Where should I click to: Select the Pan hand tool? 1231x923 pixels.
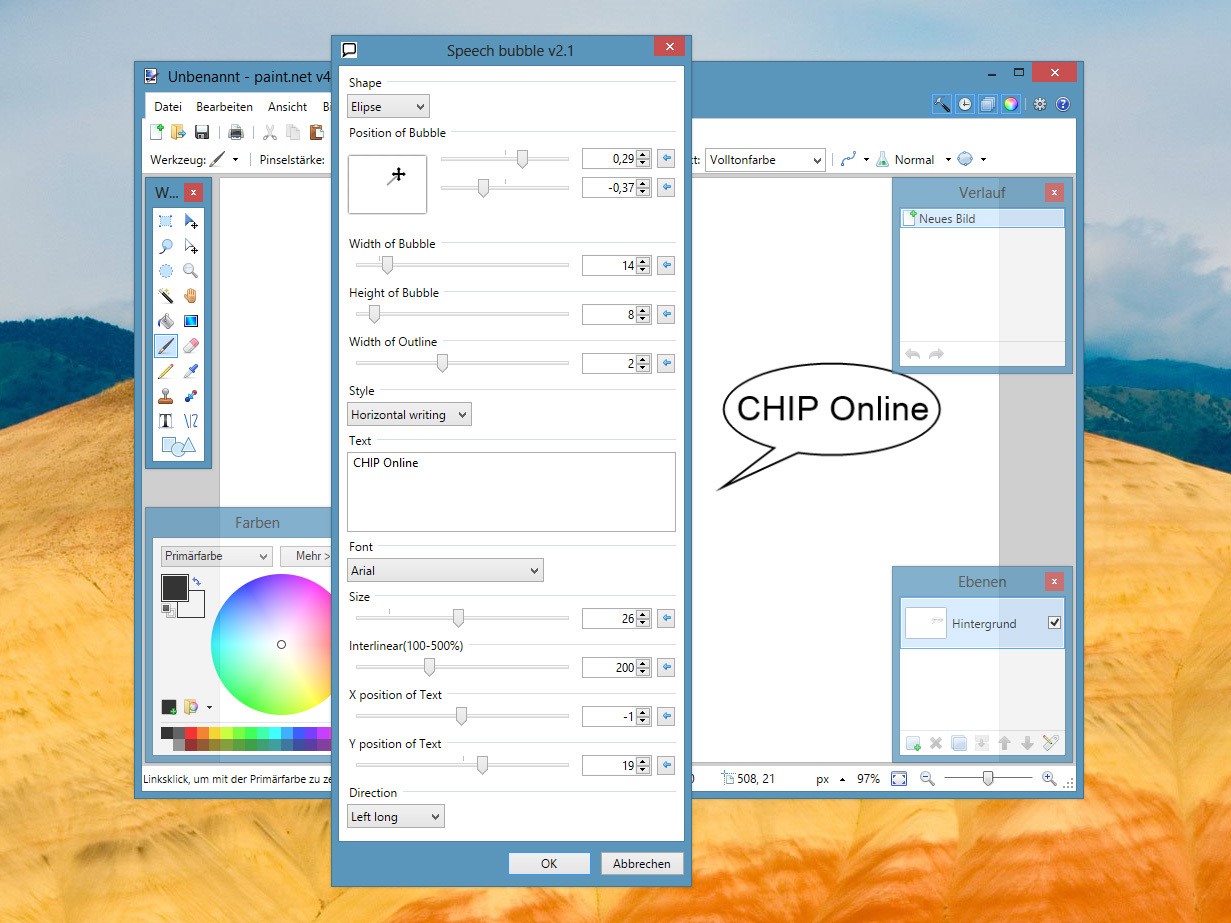pyautogui.click(x=191, y=296)
